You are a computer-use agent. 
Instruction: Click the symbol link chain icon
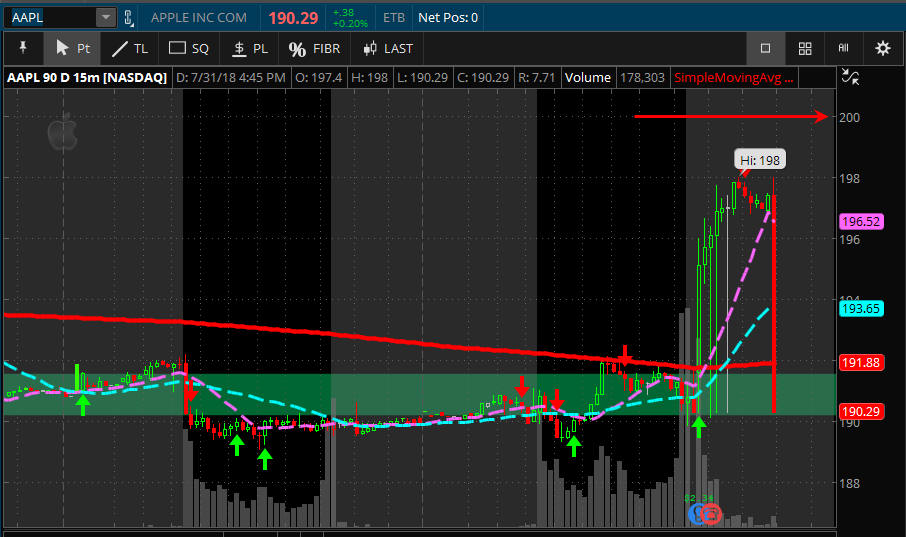click(x=128, y=18)
